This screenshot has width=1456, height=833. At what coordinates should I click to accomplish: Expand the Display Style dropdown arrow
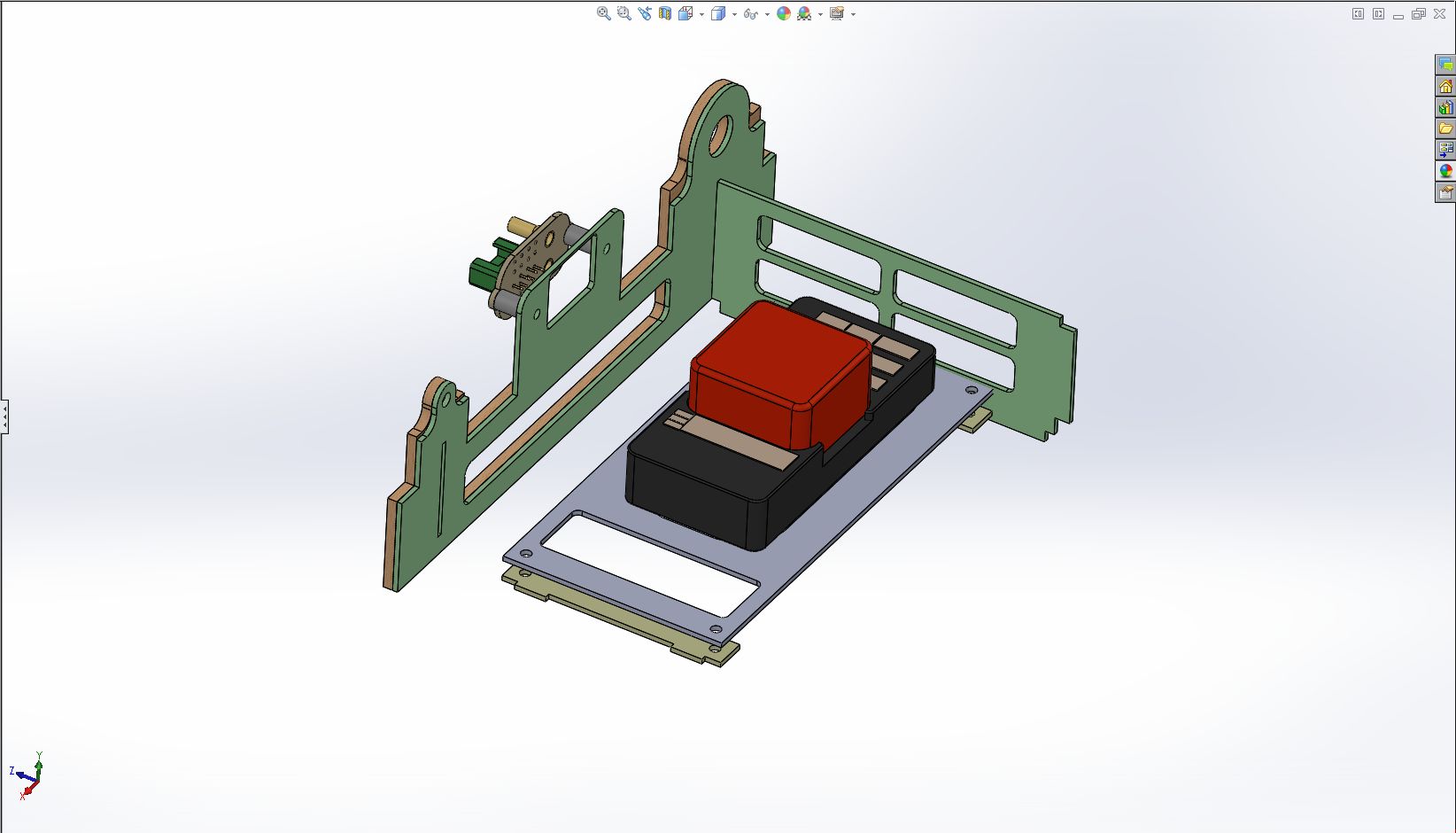click(x=734, y=14)
